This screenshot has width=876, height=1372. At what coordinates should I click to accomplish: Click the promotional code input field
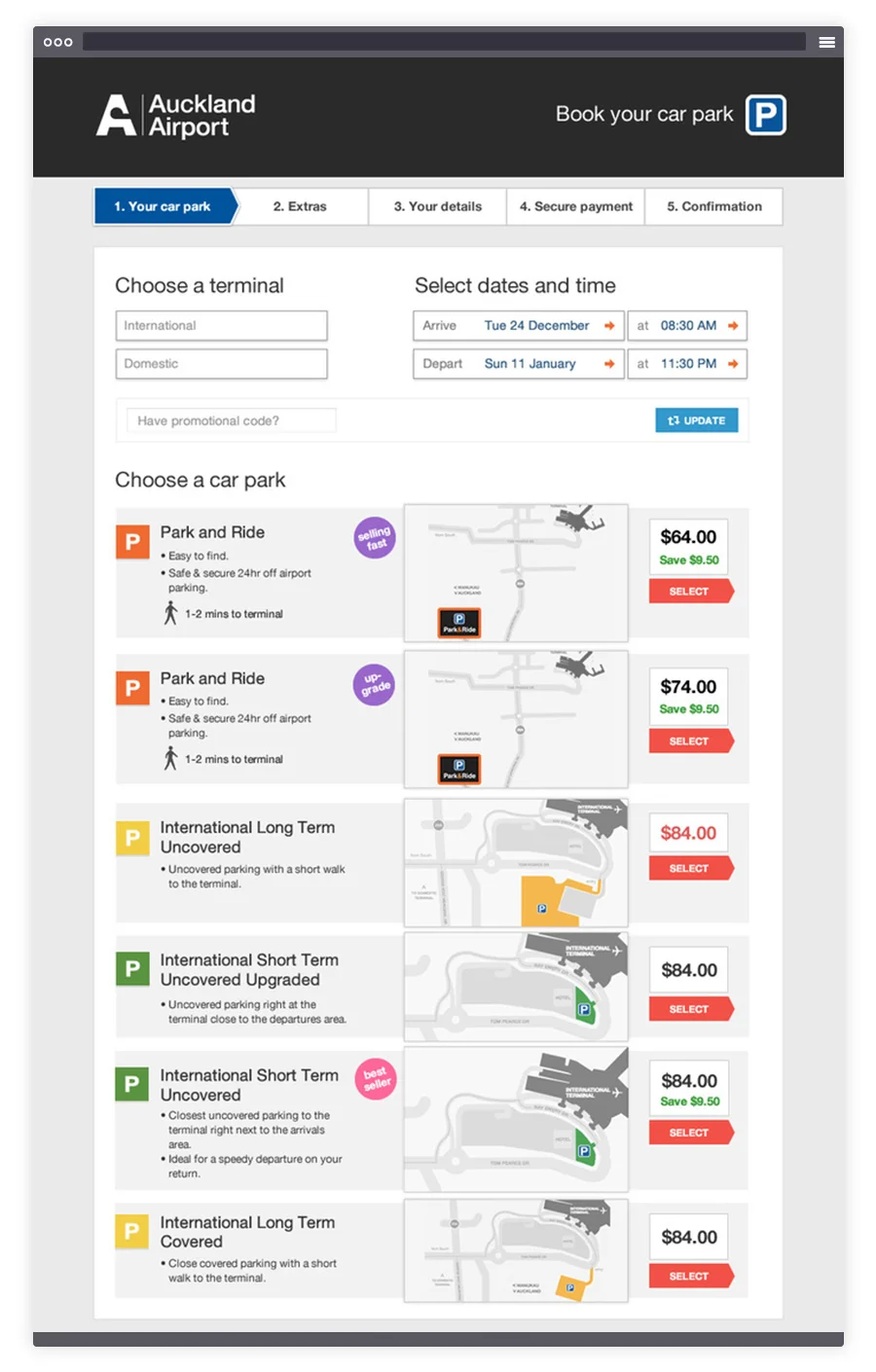coord(232,420)
